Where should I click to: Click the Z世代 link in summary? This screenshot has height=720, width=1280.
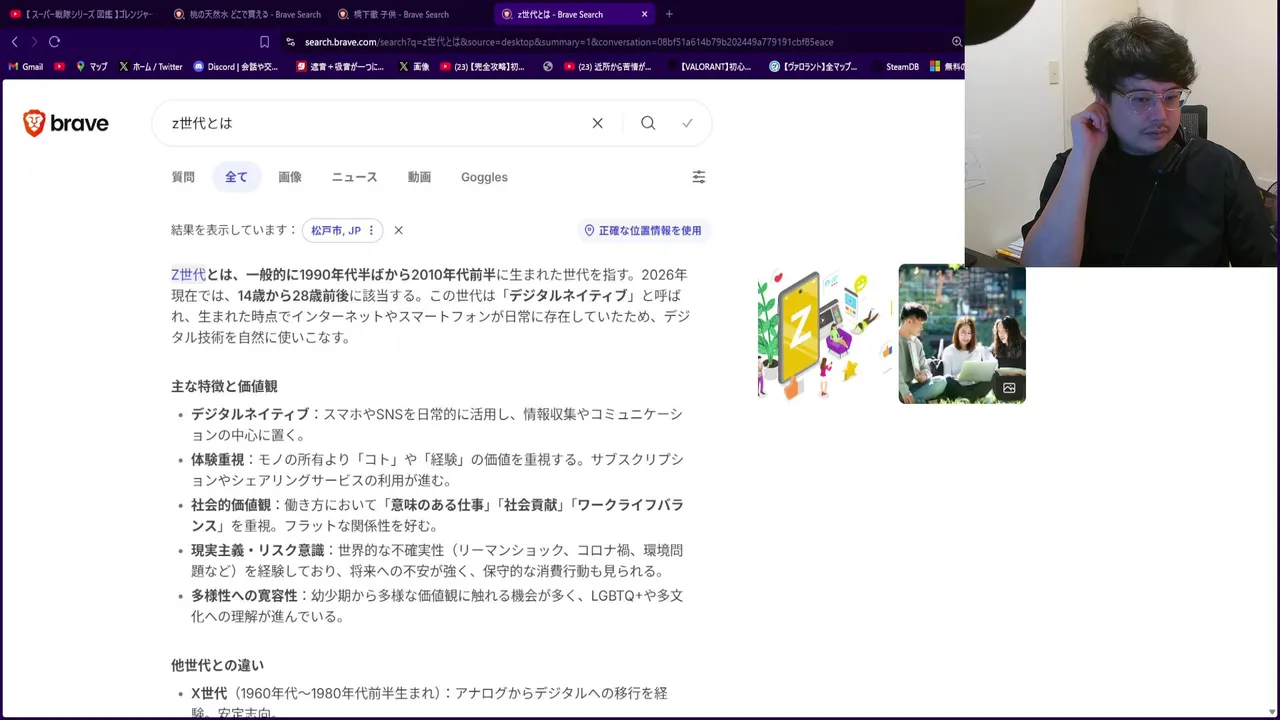click(188, 274)
